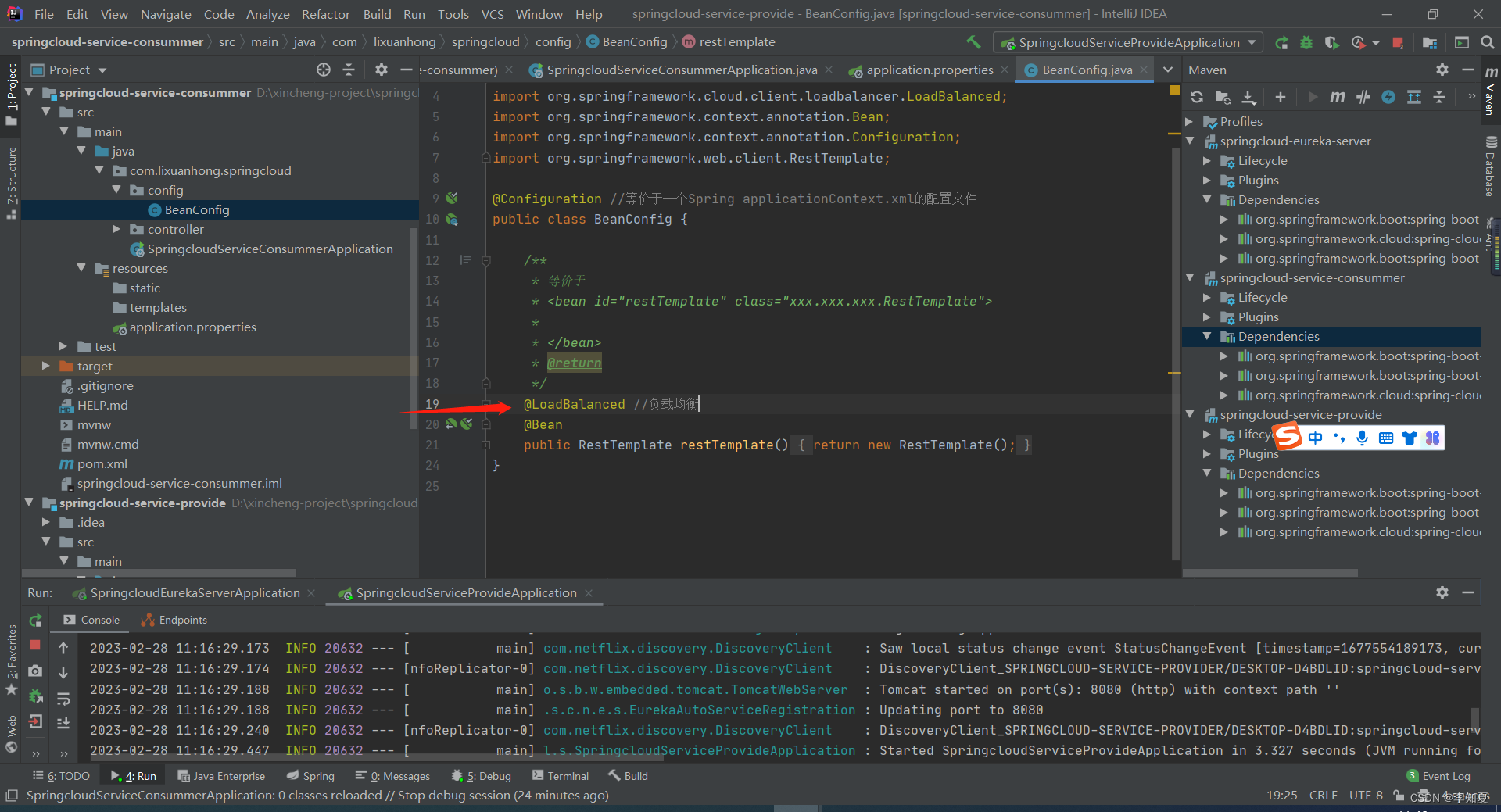This screenshot has height=812, width=1501.
Task: Click locate file target icon in Project panel
Action: point(324,70)
